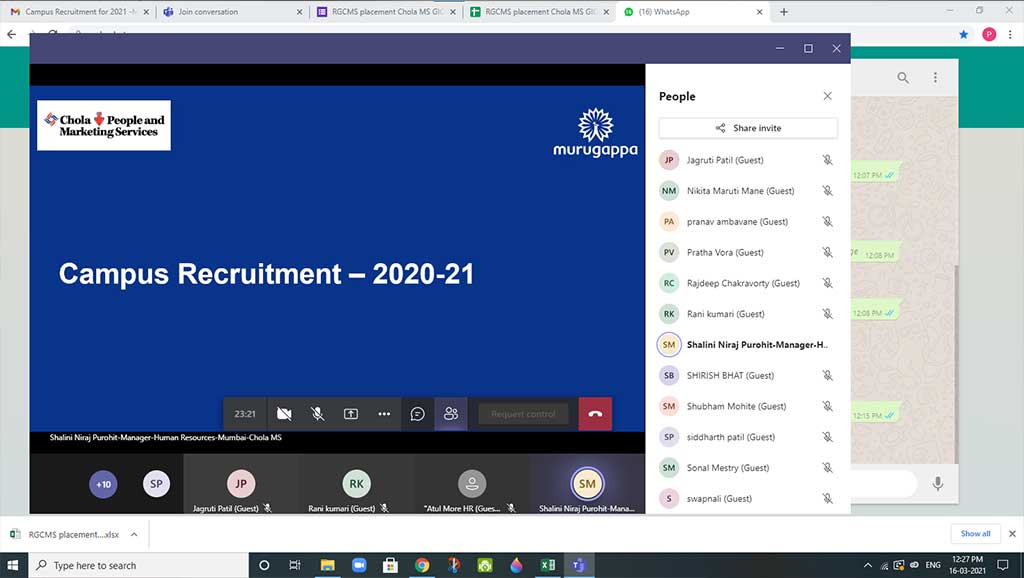Open Zoom from the Windows taskbar
This screenshot has width=1024, height=578.
pyautogui.click(x=360, y=565)
